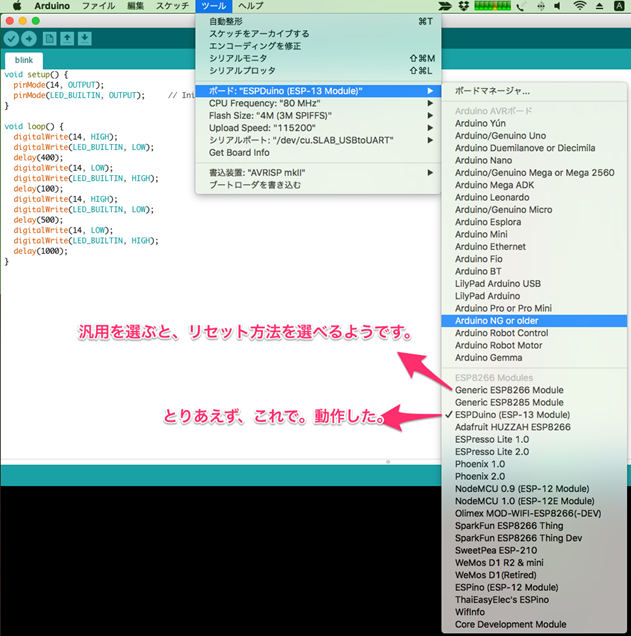Click the Open sketch icon

pyautogui.click(x=67, y=38)
